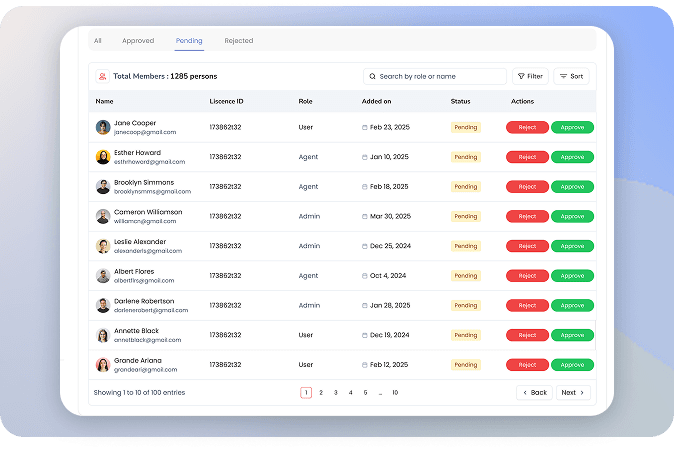674x450 pixels.
Task: Reject Esther Howard's request
Action: tap(527, 157)
